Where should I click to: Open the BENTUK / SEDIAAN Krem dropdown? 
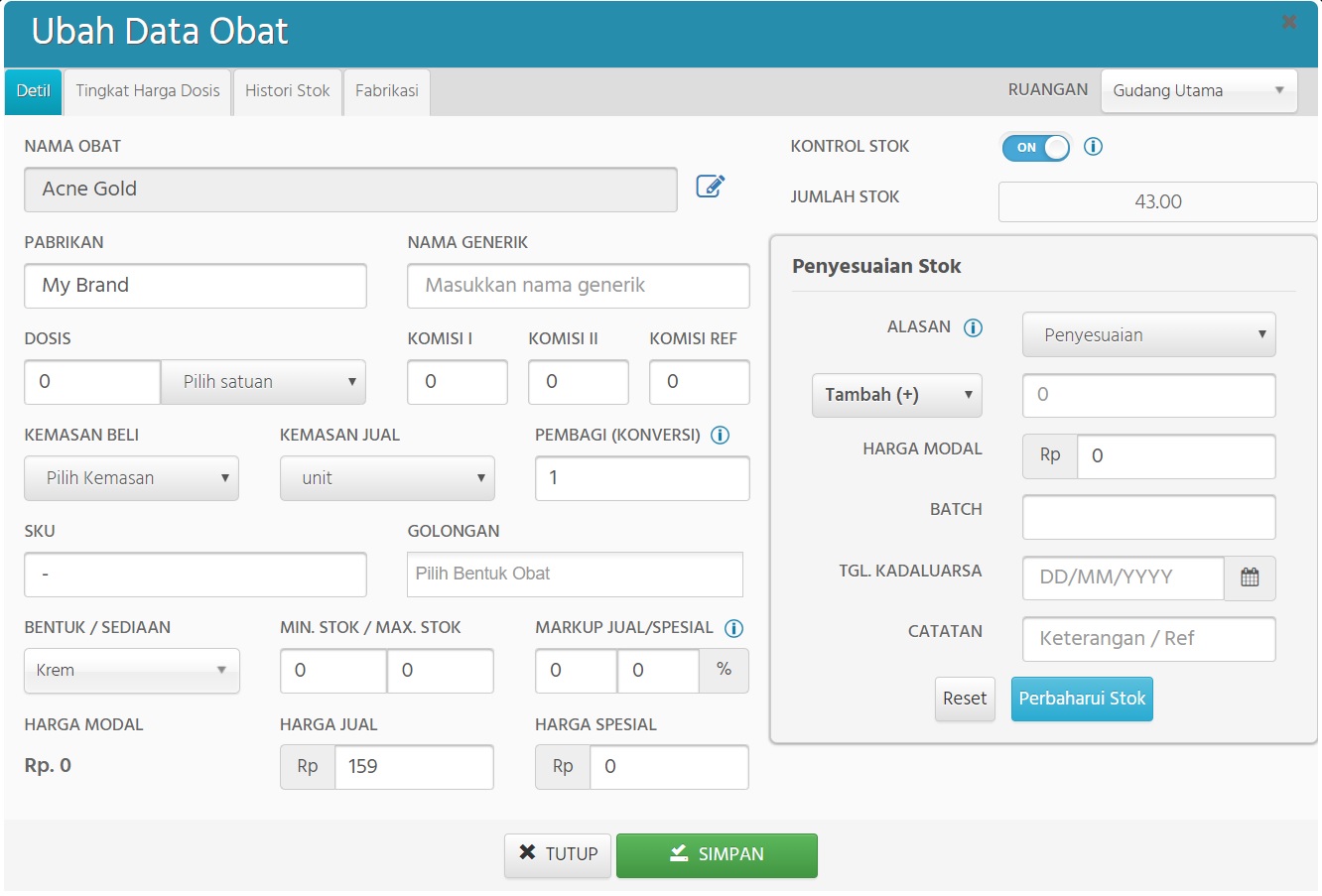pos(131,670)
